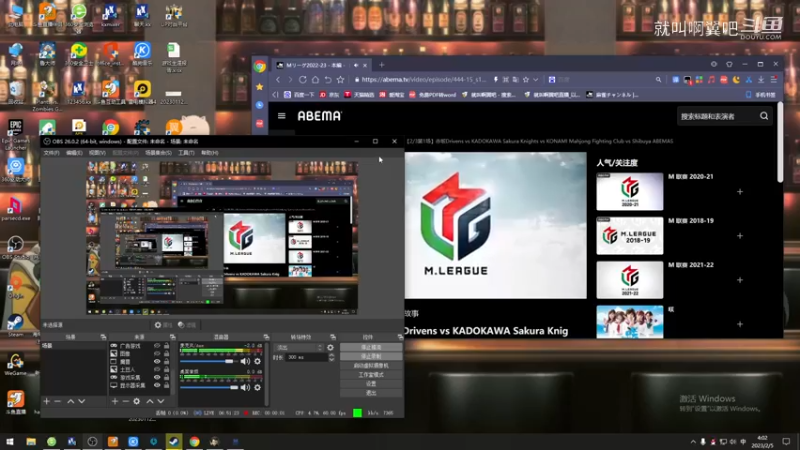800x450 pixels.
Task: Click the ABEMA page vertical scrollbar
Action: coord(780,142)
